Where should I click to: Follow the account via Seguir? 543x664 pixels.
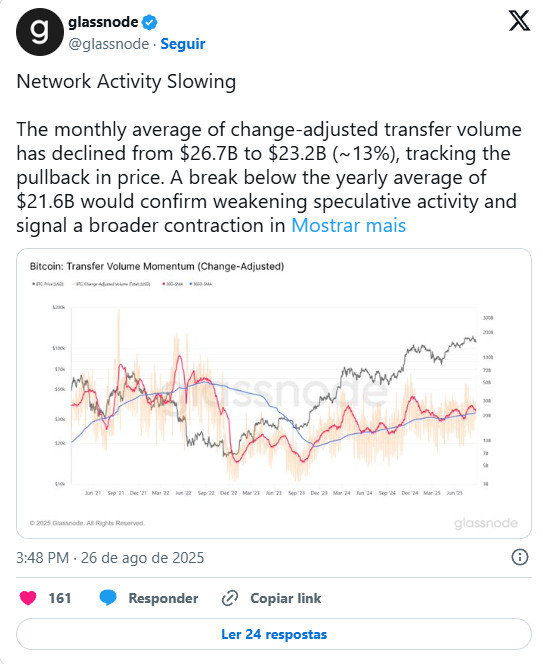[183, 44]
